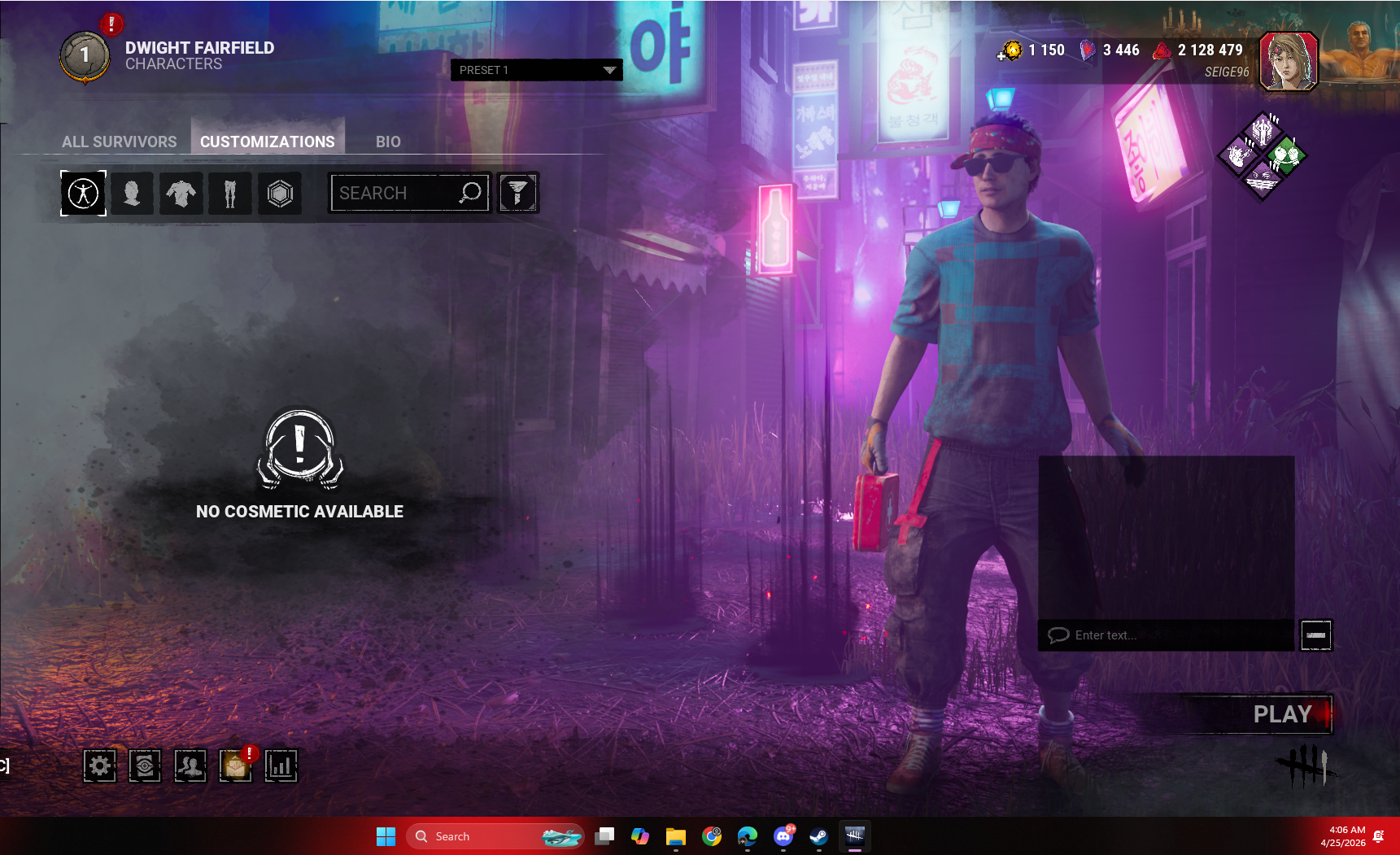The image size is (1400, 855).
Task: Open Microsoft Edge from the taskbar
Action: [x=748, y=835]
